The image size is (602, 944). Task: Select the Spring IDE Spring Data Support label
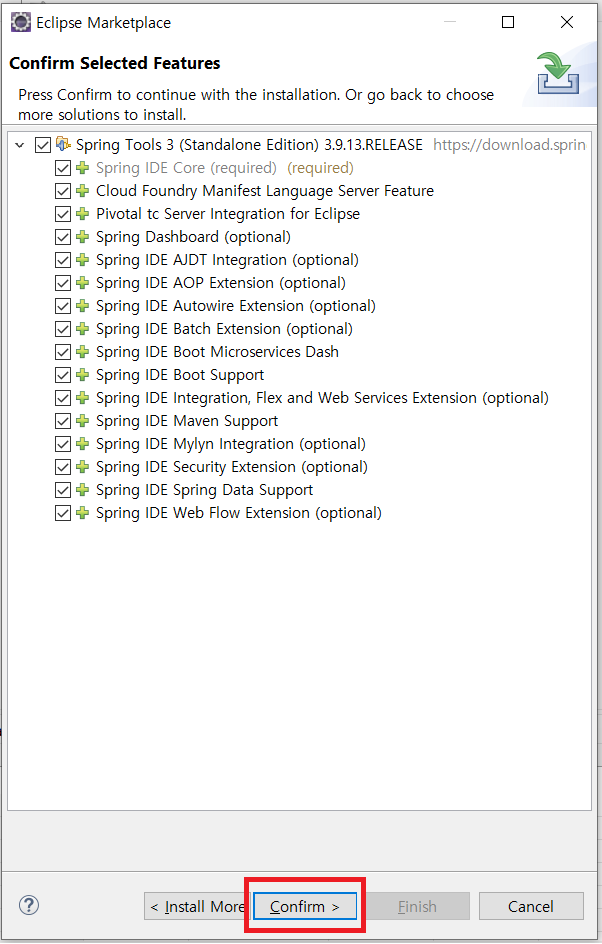204,490
